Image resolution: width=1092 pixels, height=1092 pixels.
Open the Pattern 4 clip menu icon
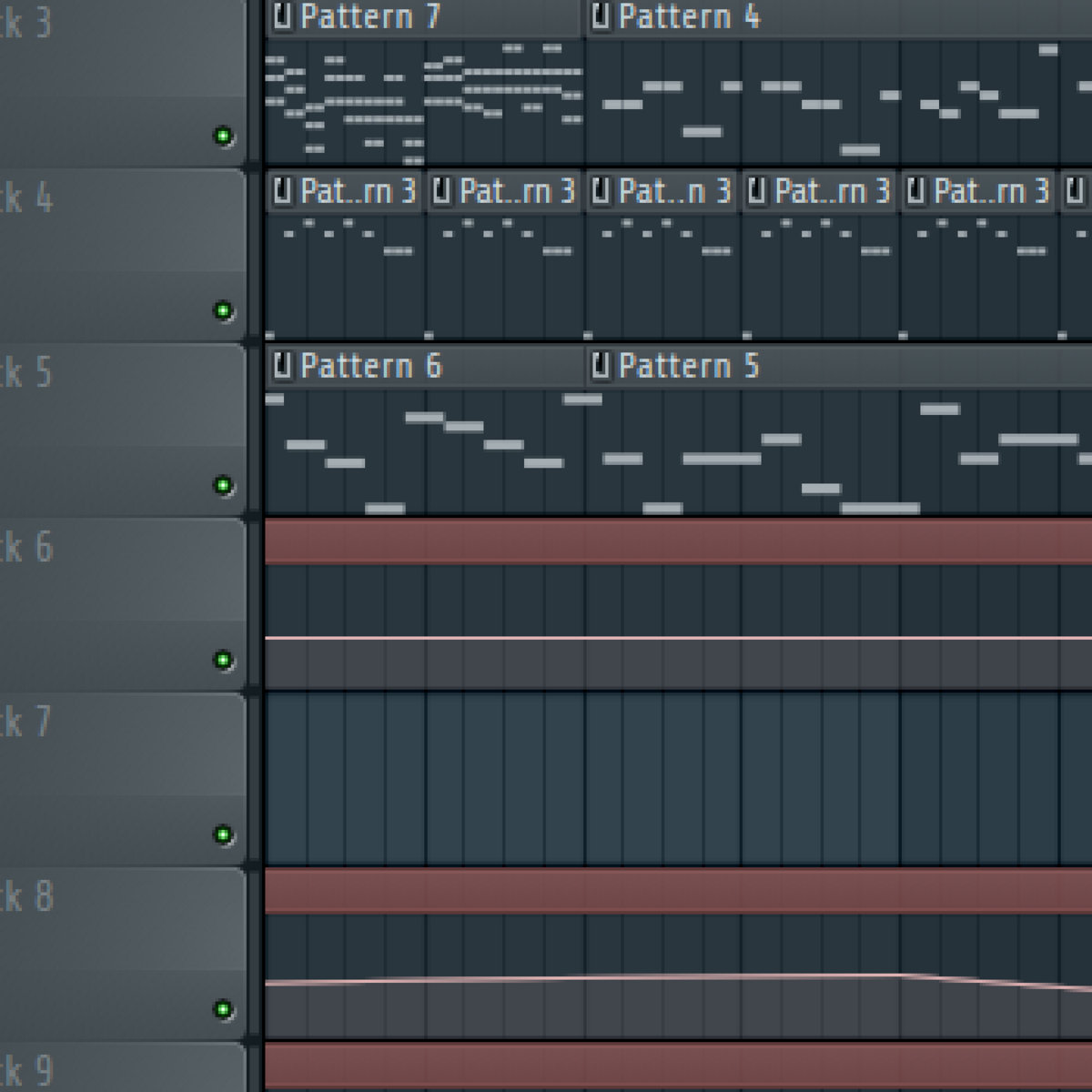click(601, 16)
